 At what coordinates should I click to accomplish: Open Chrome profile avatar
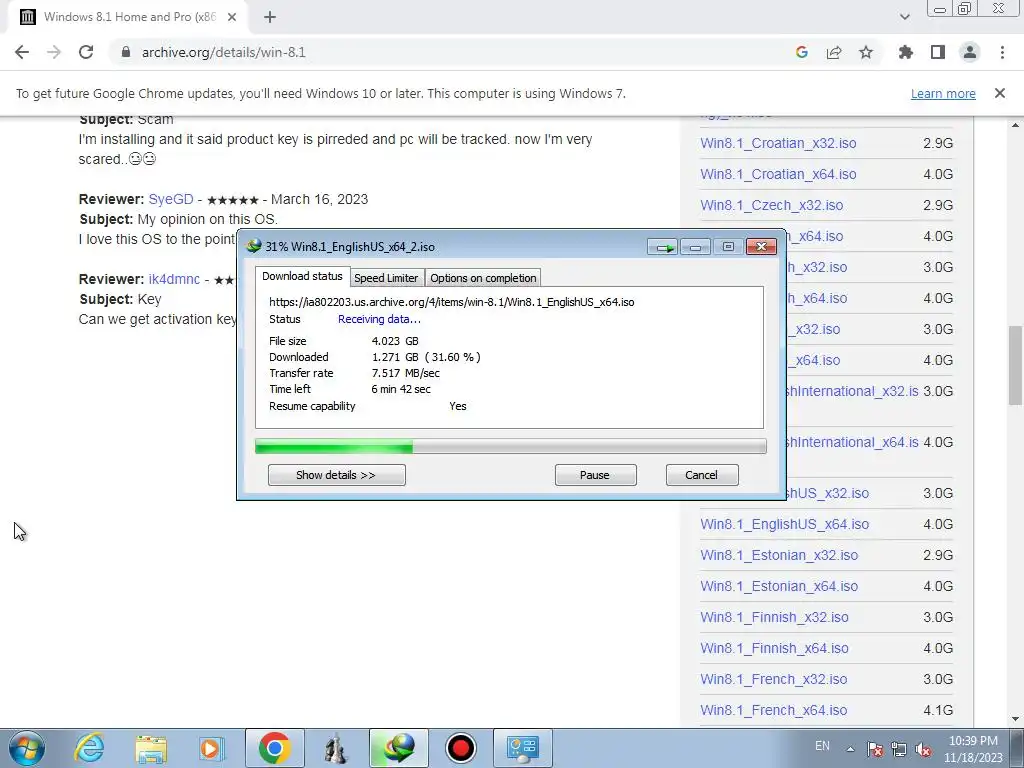point(970,52)
